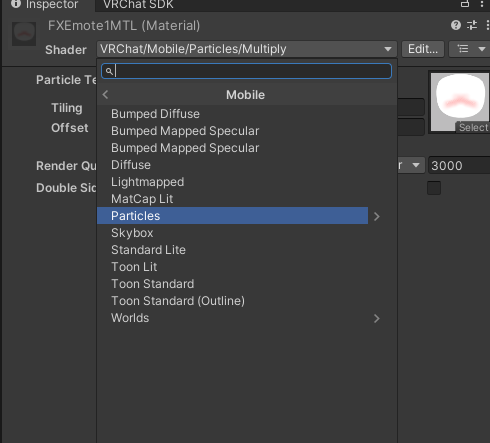
Task: Go back using the Mobile header chevron
Action: pos(105,95)
